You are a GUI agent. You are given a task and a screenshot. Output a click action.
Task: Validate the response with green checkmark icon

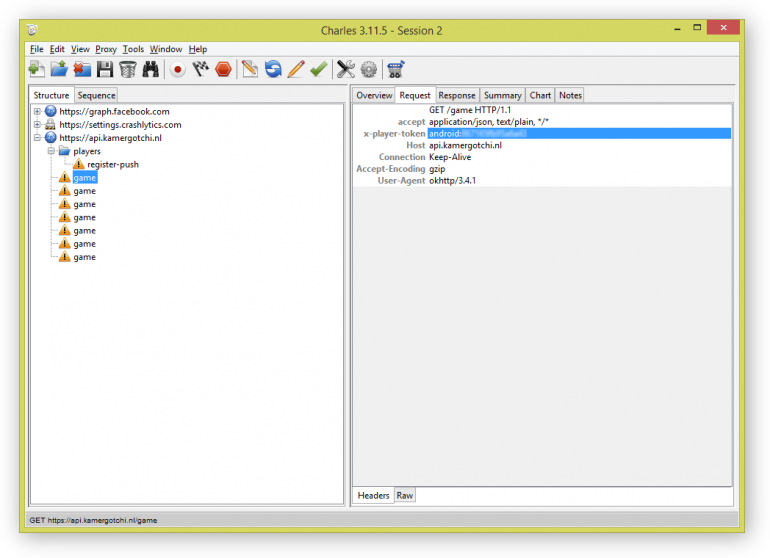point(319,69)
